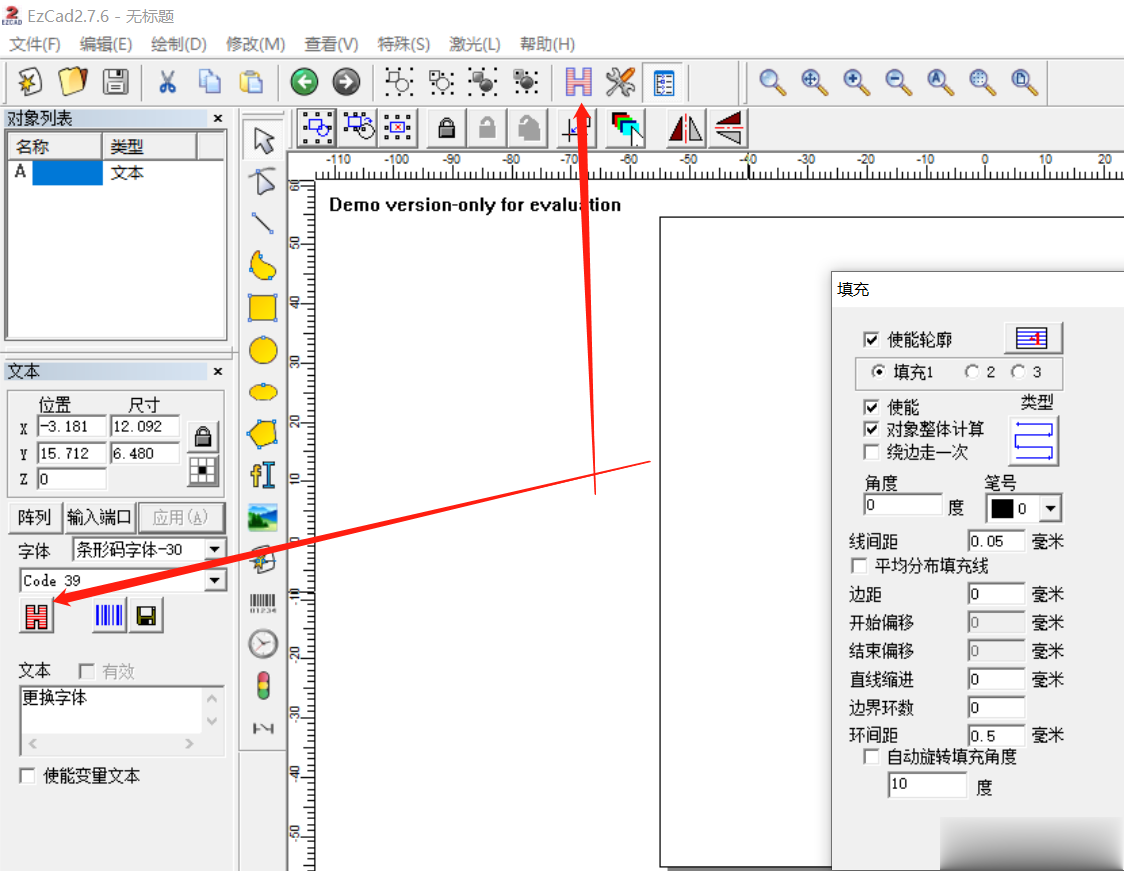Image resolution: width=1124 pixels, height=871 pixels.
Task: Open the 修改(M) menu
Action: 256,44
